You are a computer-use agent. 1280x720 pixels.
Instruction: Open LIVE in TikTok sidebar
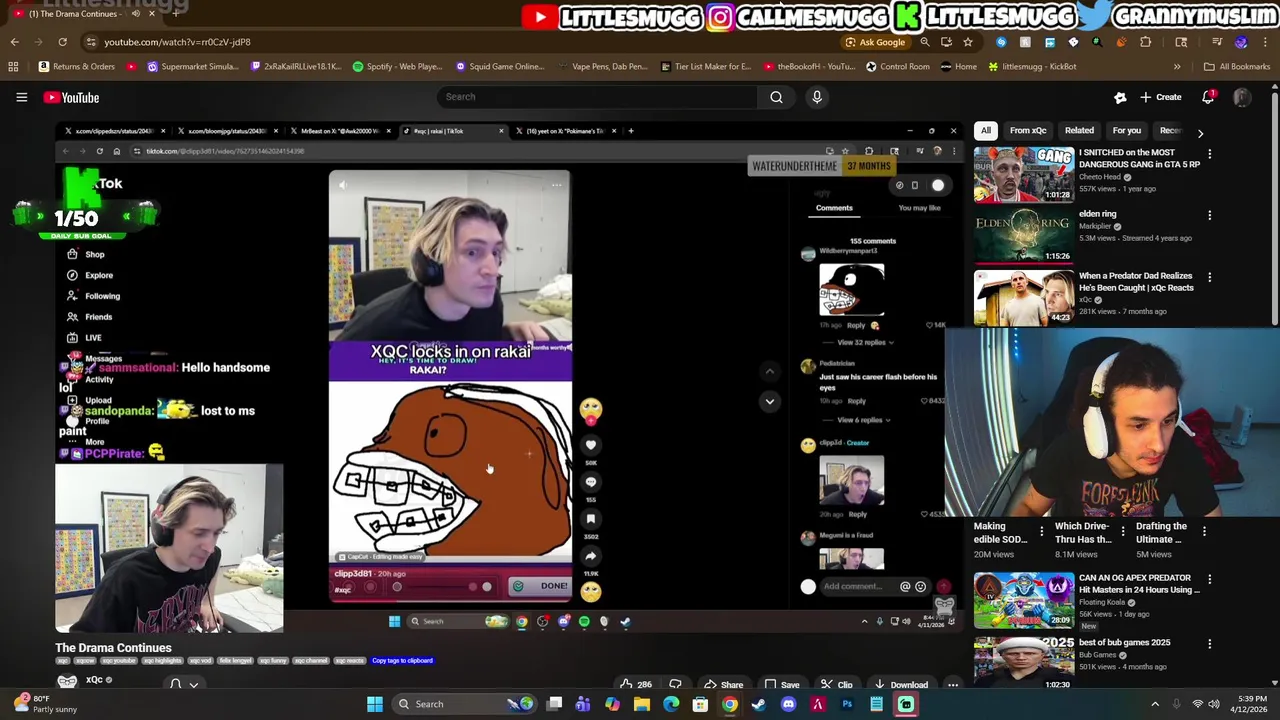84,338
